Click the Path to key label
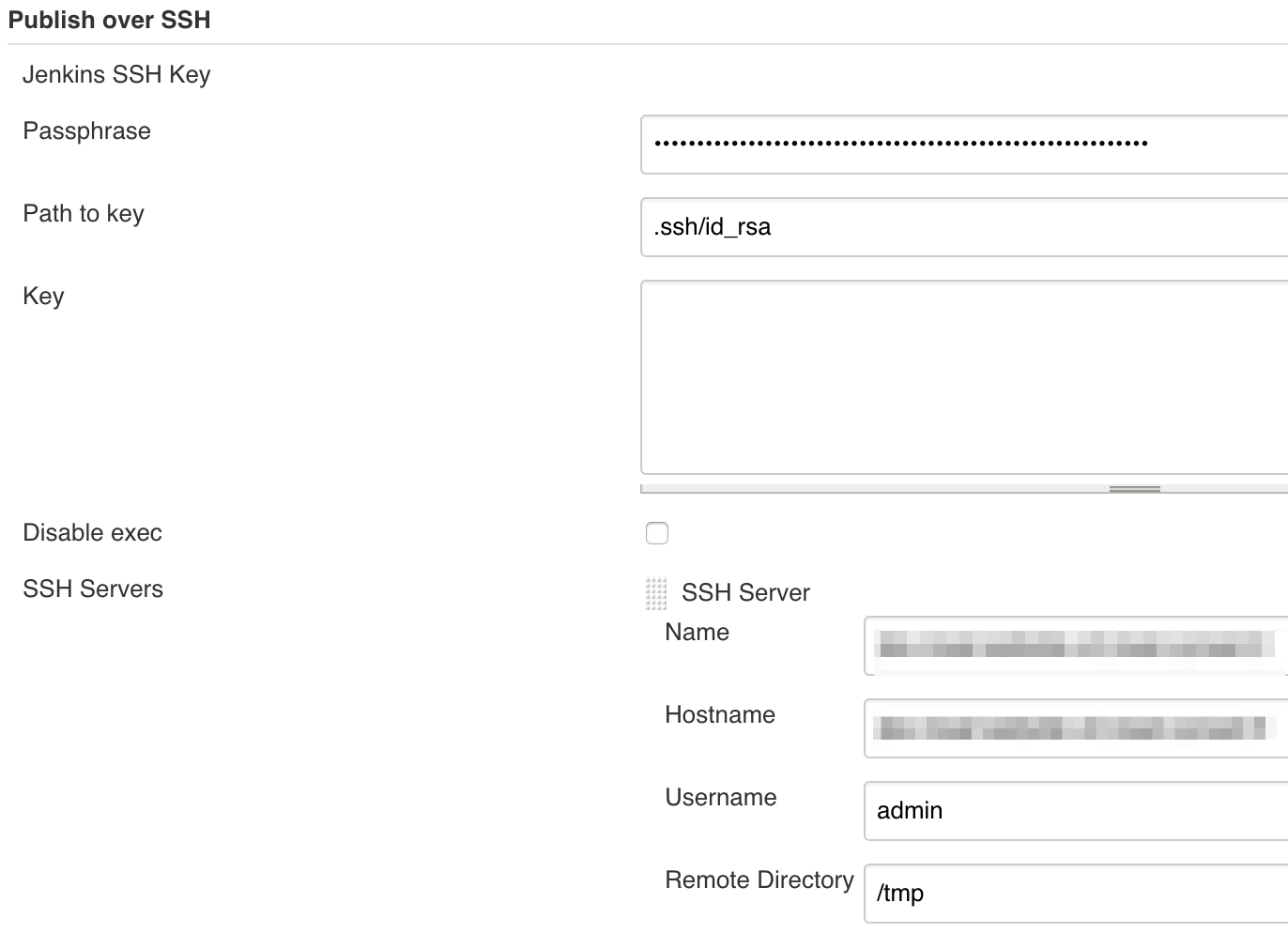The image size is (1288, 933). click(84, 214)
